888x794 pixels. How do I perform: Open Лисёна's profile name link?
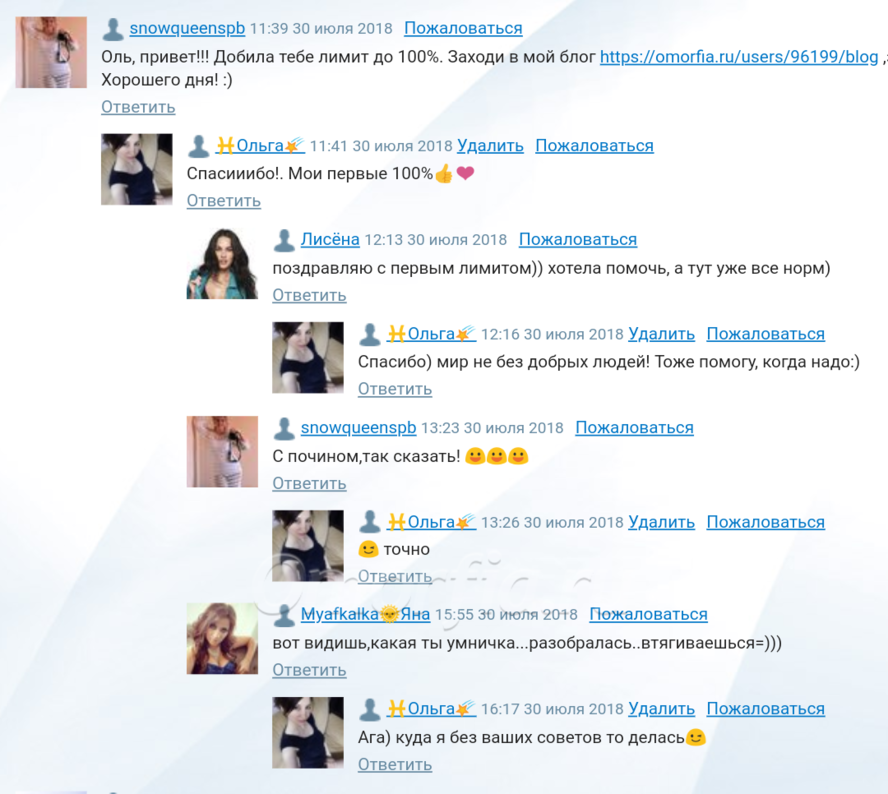tap(330, 240)
